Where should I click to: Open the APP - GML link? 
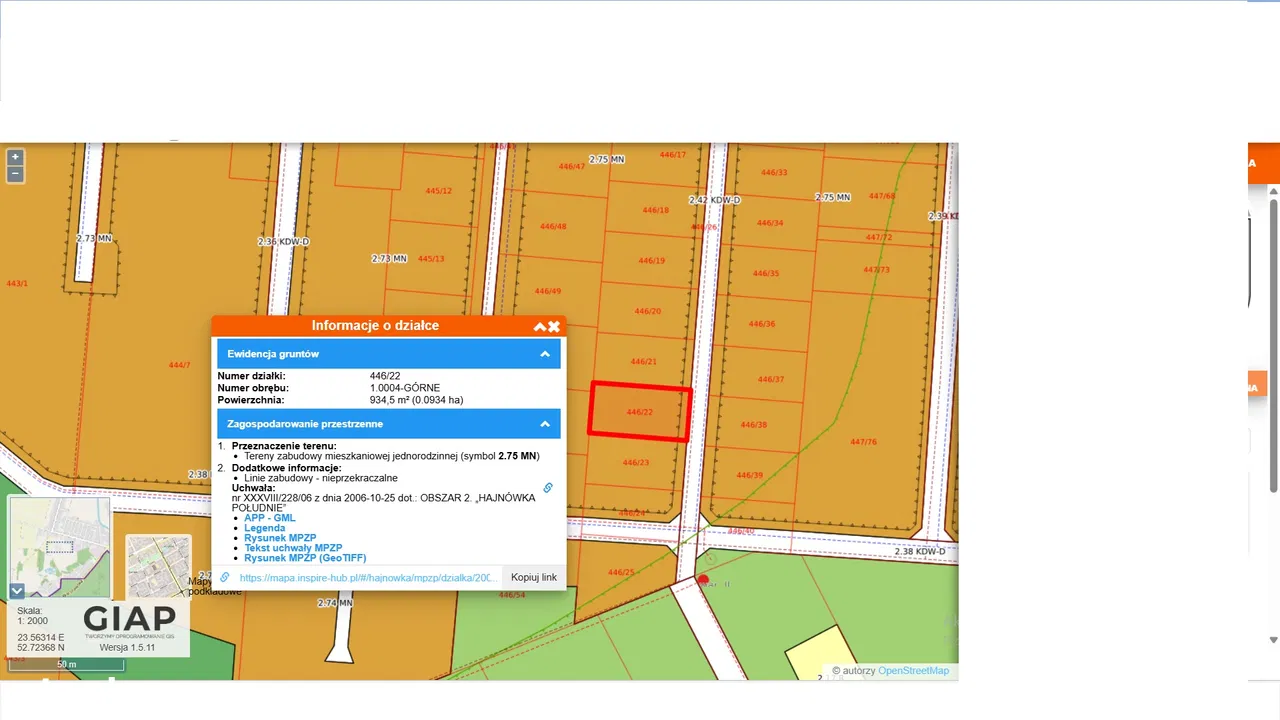269,518
